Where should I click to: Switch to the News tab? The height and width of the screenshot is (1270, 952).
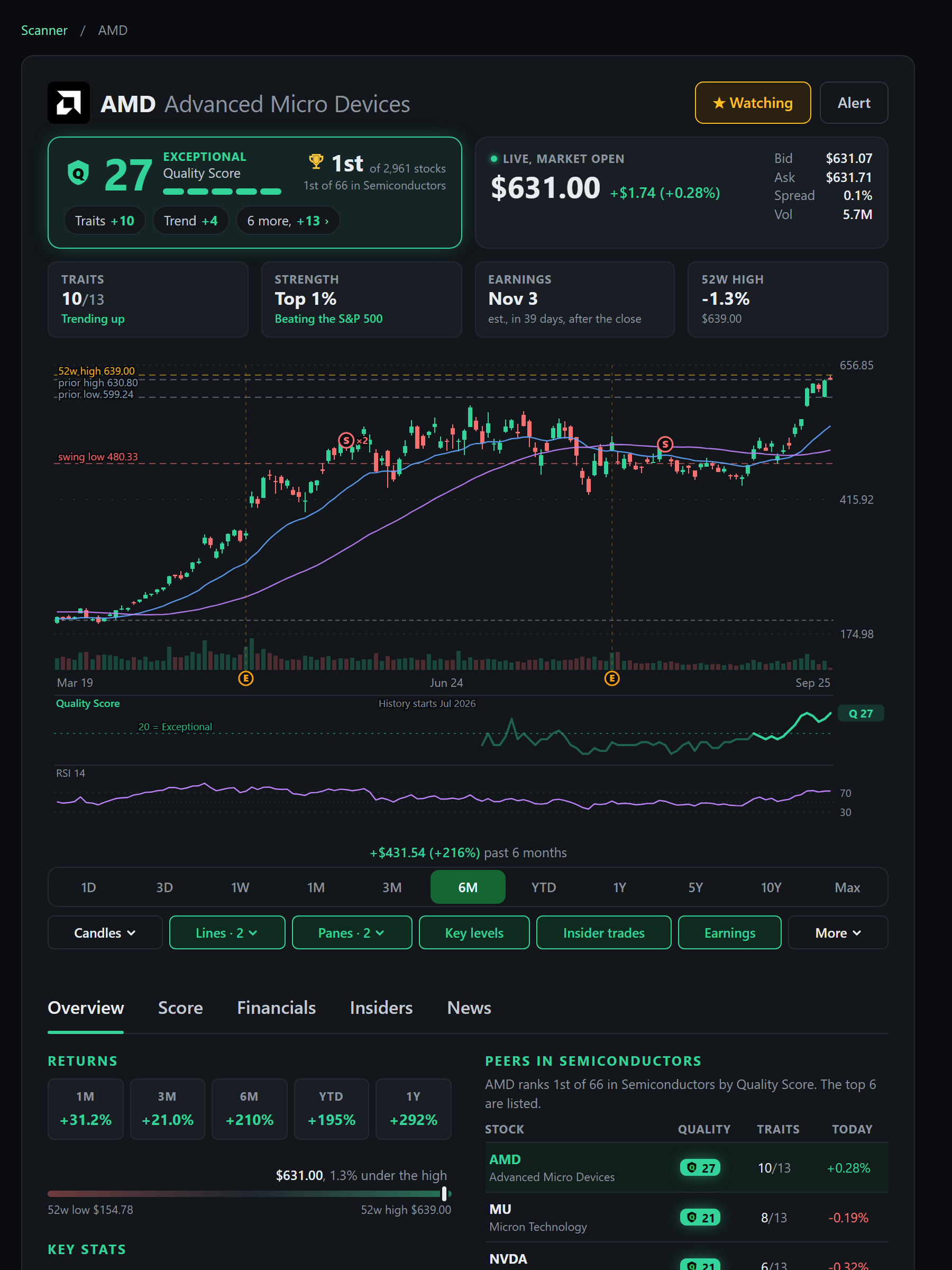(x=469, y=1008)
